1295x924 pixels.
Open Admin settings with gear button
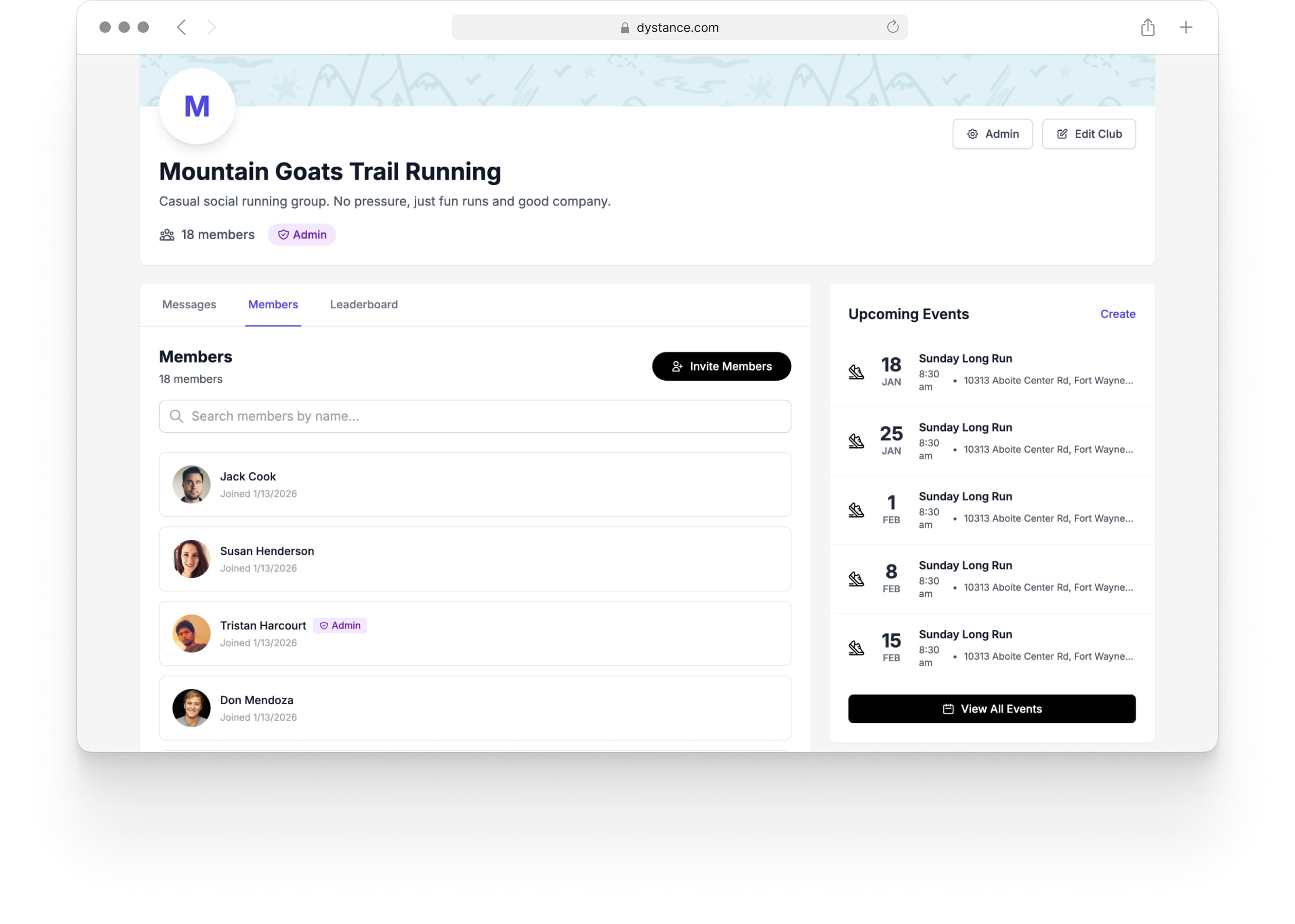click(x=992, y=134)
